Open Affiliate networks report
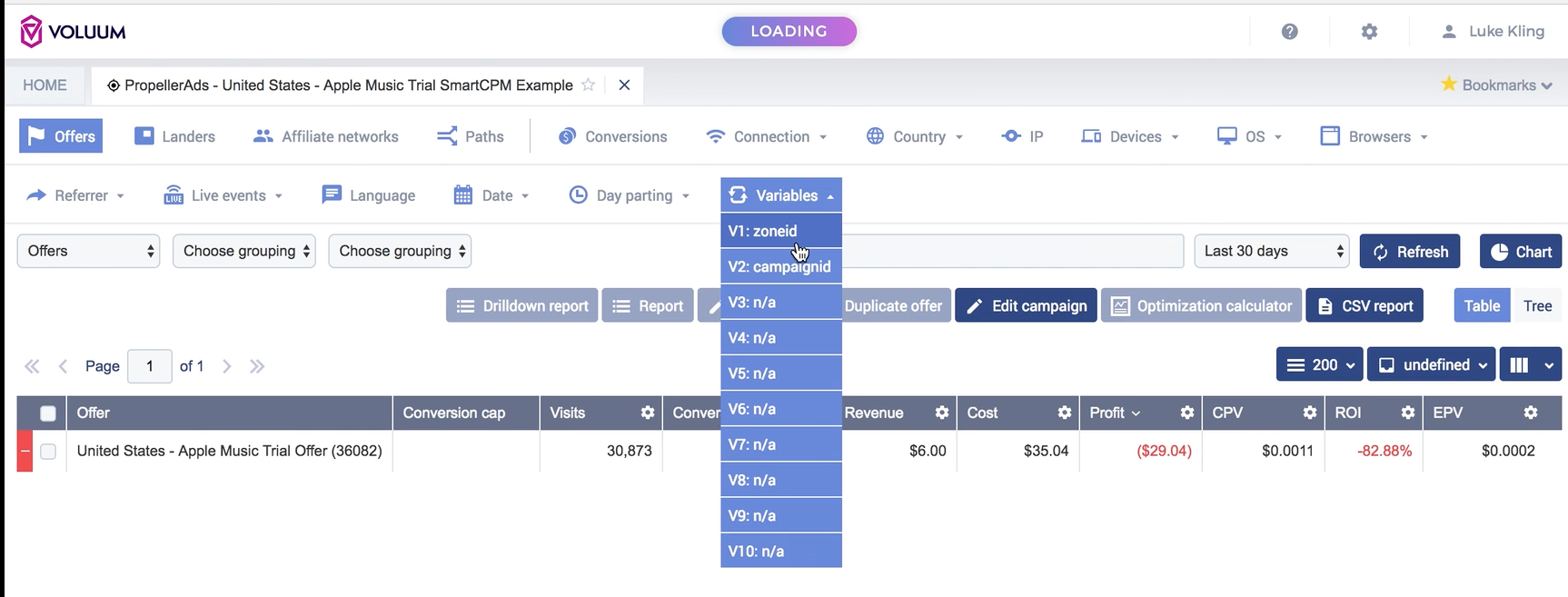This screenshot has width=1568, height=597. click(x=326, y=136)
